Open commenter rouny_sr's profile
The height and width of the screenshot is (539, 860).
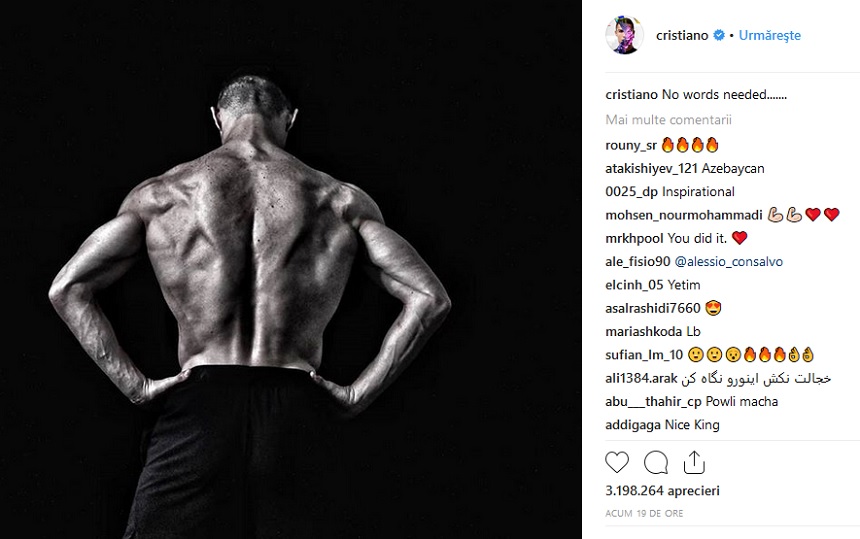631,145
